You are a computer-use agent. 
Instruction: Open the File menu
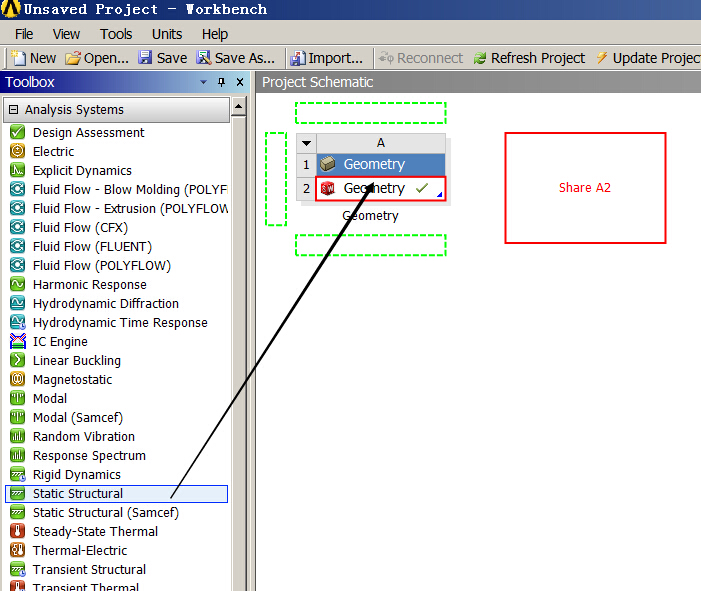pyautogui.click(x=24, y=34)
